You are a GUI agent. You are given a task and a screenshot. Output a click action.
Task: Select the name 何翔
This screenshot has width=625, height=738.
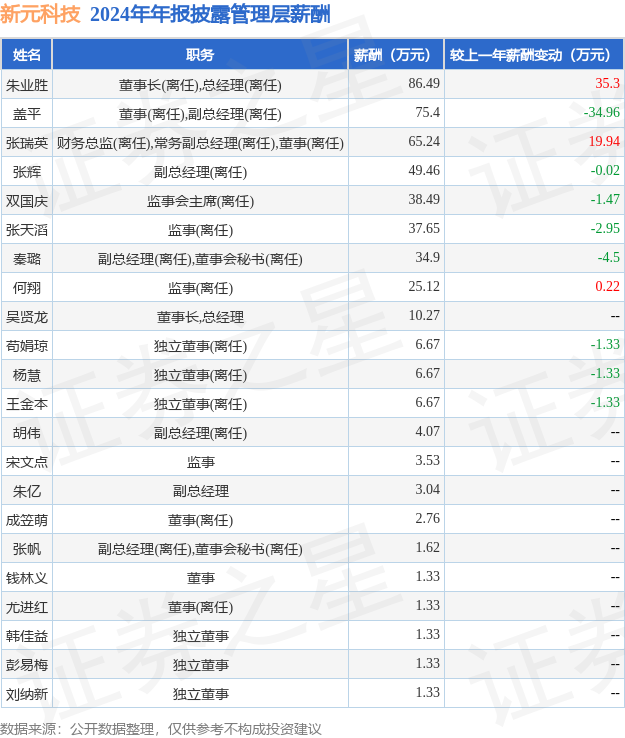point(27,288)
